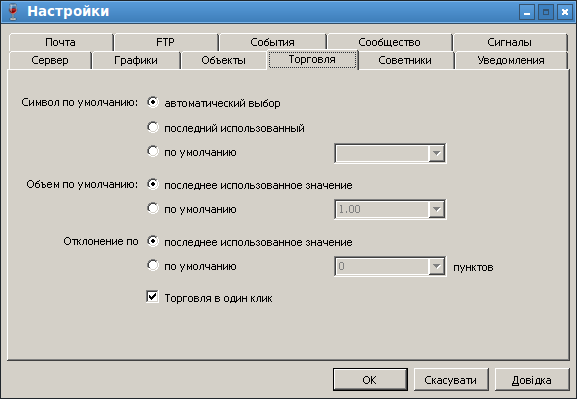Go to the Сервер tab

[50, 60]
